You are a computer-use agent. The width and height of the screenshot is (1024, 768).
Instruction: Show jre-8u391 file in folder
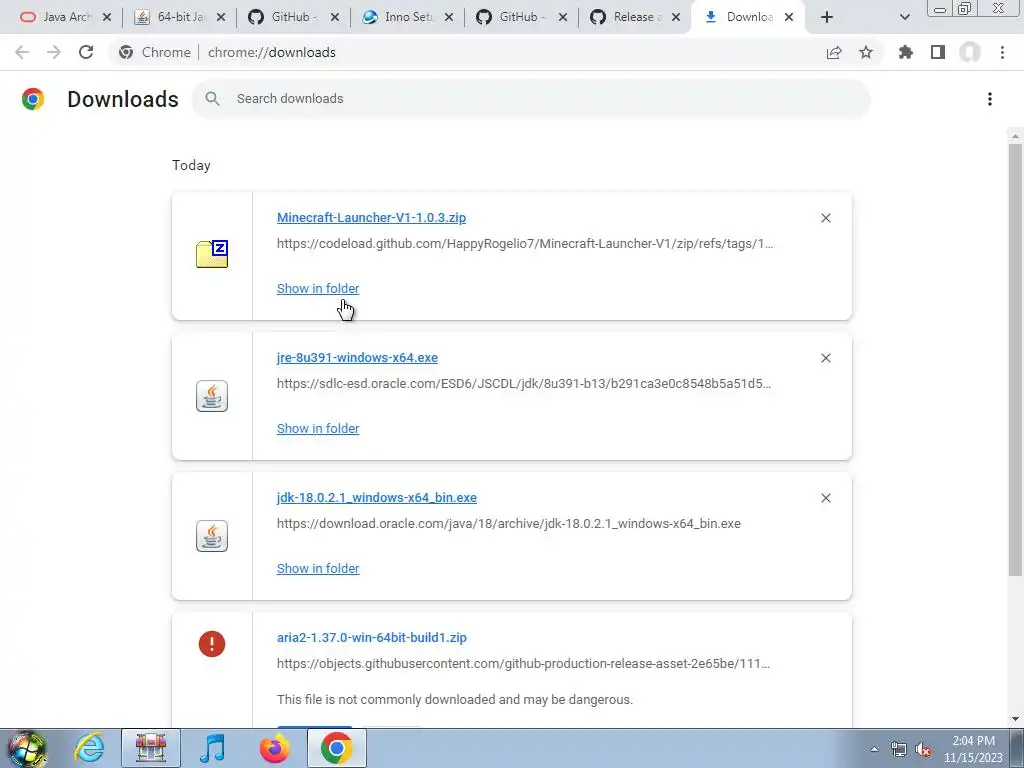318,428
